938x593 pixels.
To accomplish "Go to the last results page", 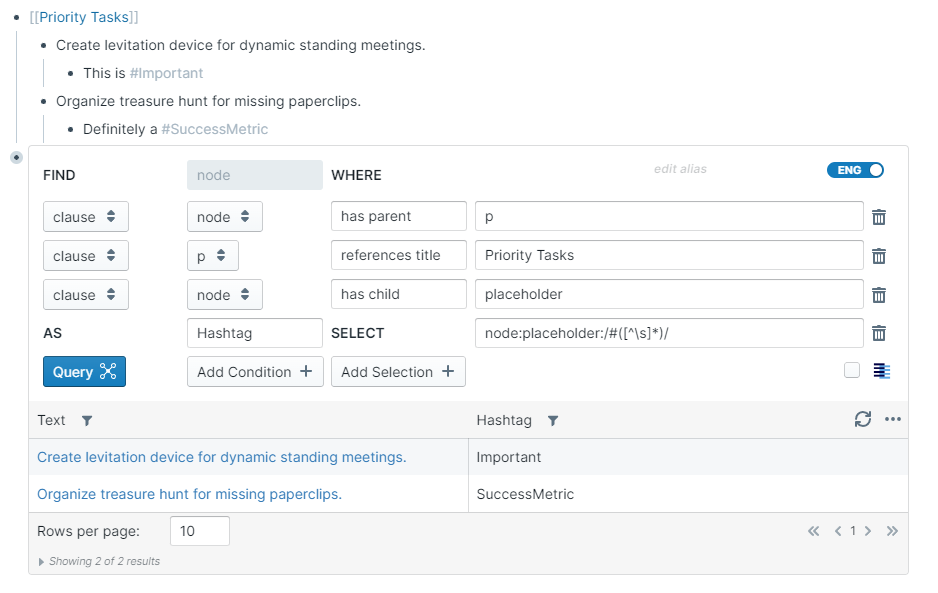I will [x=892, y=531].
